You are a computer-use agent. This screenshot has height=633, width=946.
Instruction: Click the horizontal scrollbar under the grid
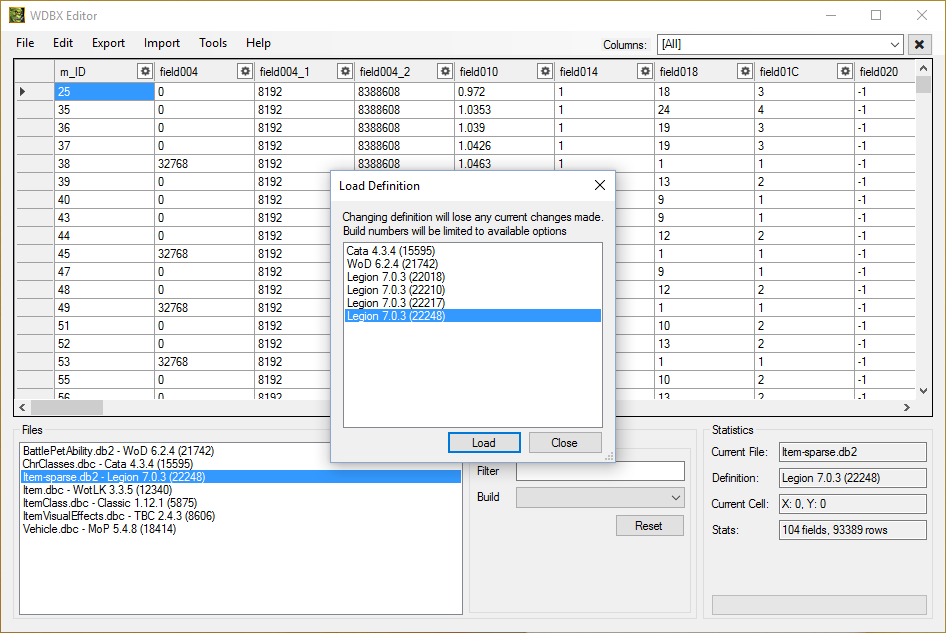65,407
